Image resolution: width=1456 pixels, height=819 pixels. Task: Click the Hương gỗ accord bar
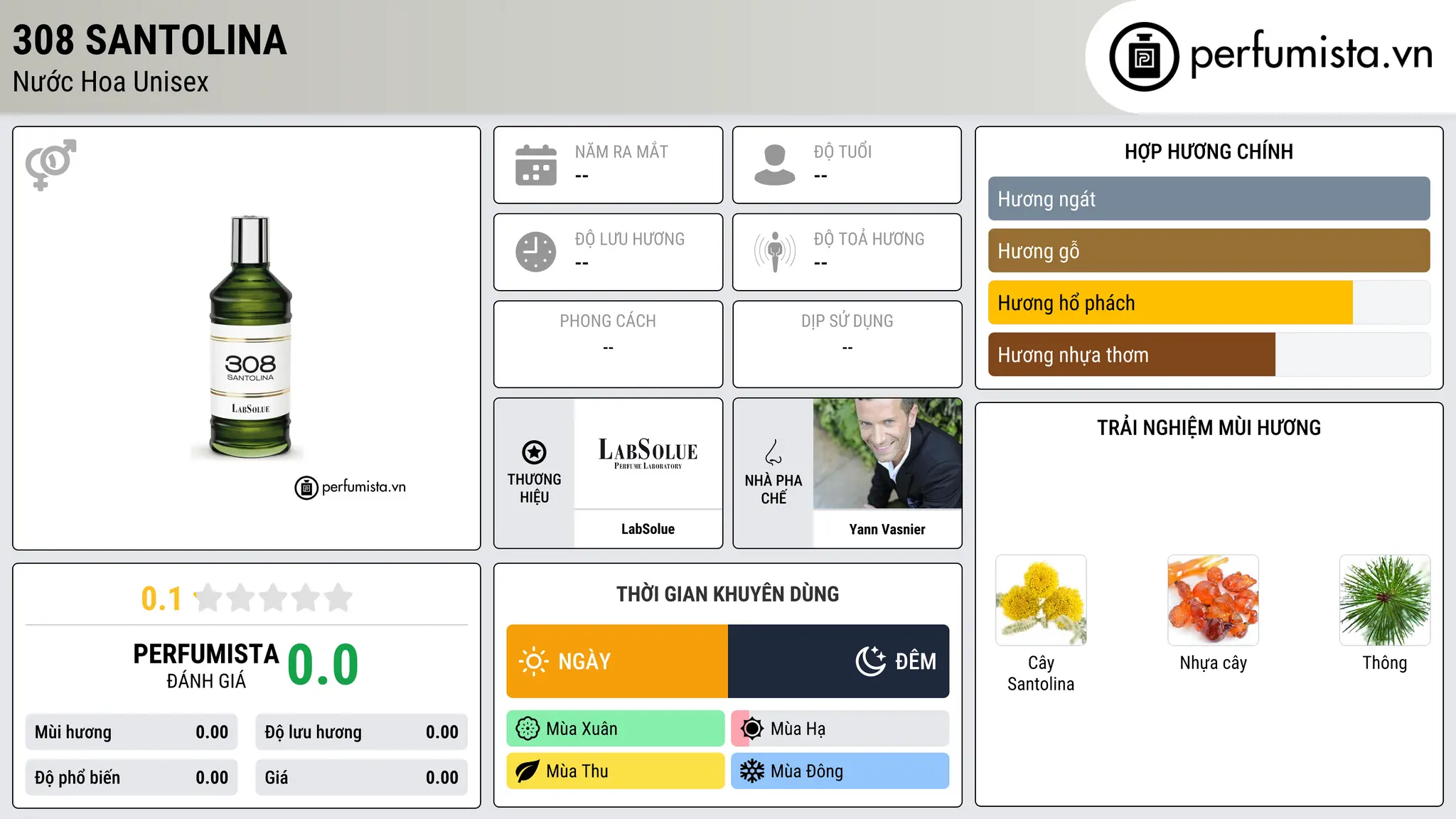tap(1209, 251)
